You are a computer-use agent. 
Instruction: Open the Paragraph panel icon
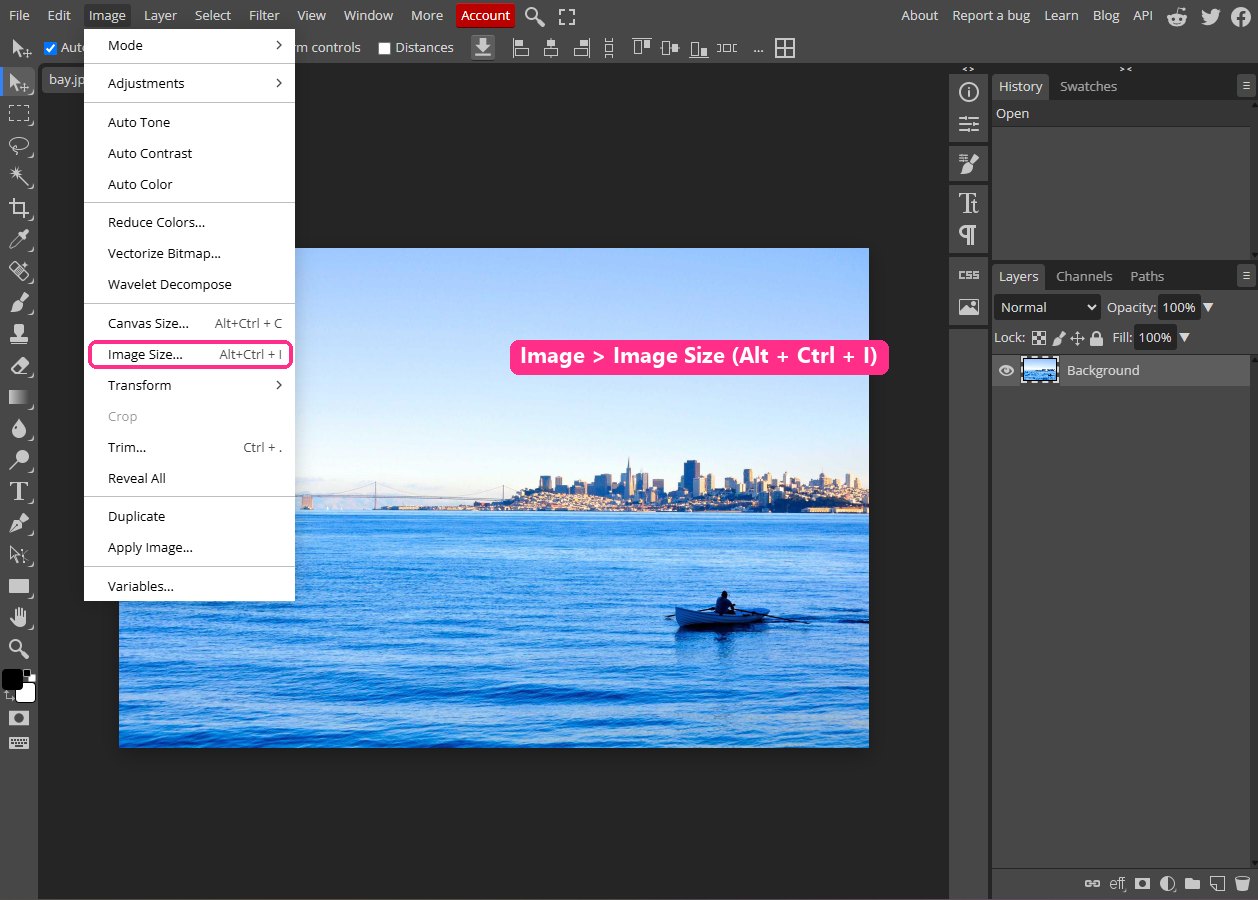click(x=968, y=235)
